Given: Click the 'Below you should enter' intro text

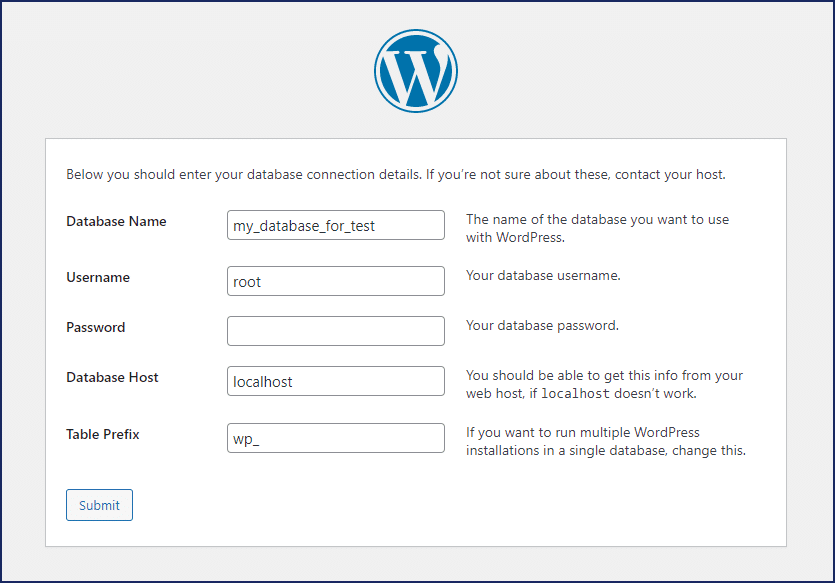Looking at the screenshot, I should (x=396, y=175).
